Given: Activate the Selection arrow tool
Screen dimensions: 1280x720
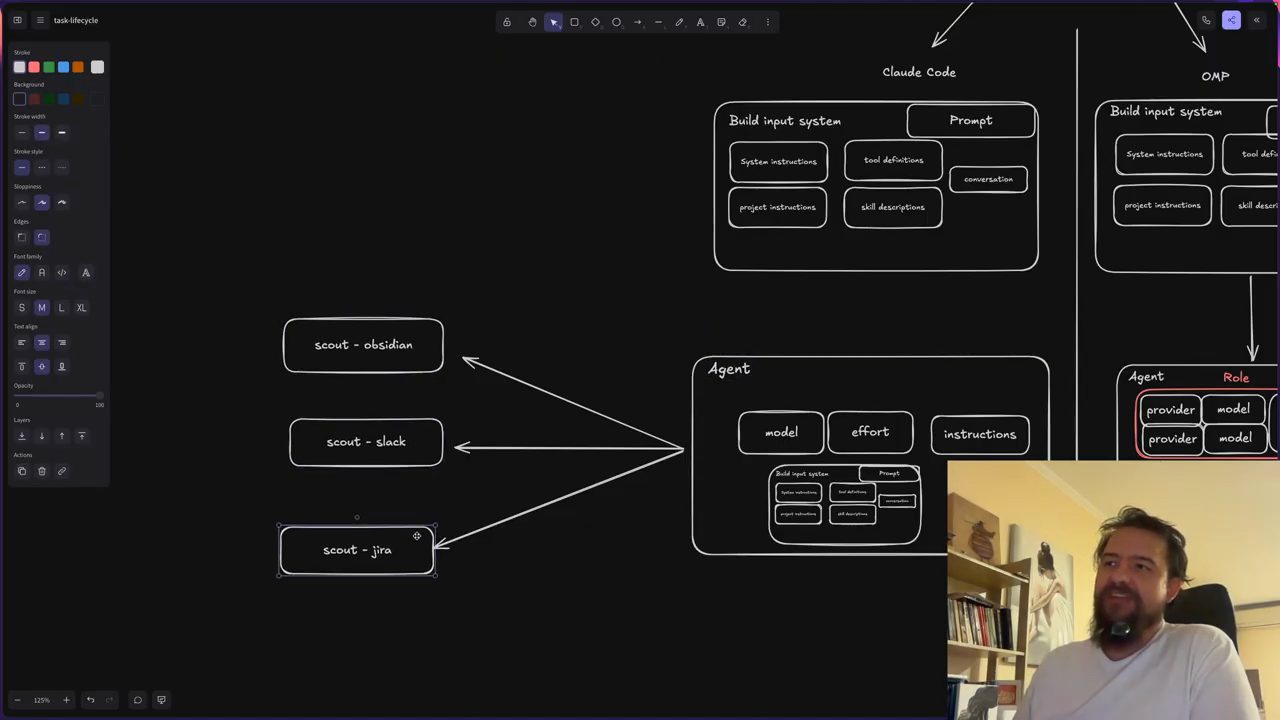Looking at the screenshot, I should (553, 22).
